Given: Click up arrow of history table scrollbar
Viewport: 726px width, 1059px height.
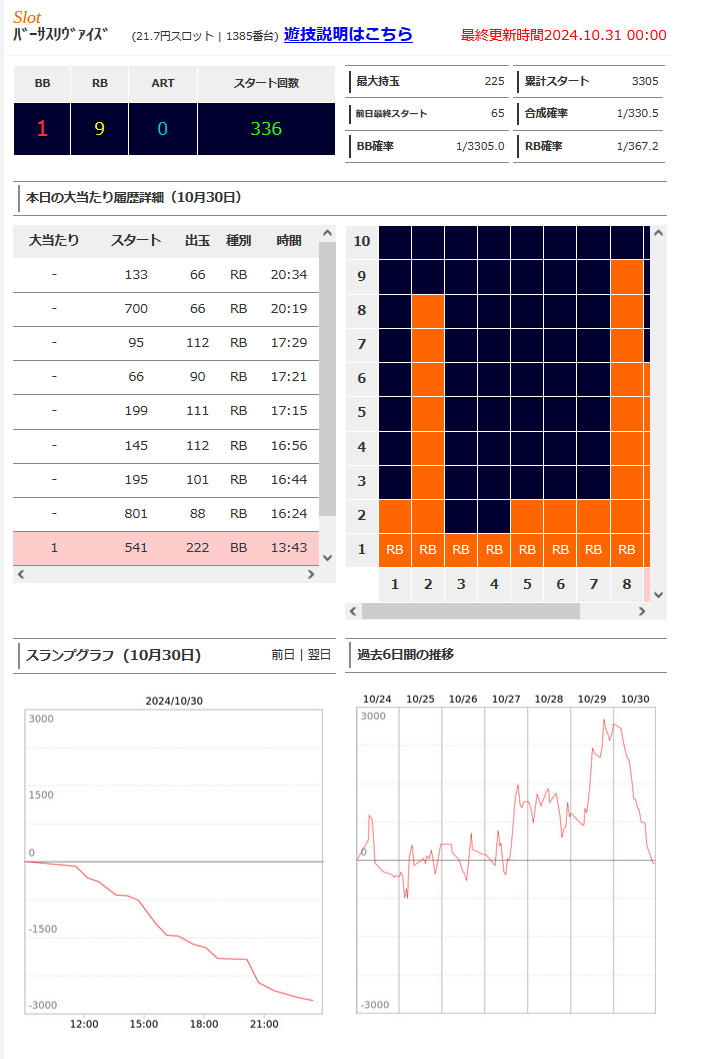Looking at the screenshot, I should click(x=328, y=233).
